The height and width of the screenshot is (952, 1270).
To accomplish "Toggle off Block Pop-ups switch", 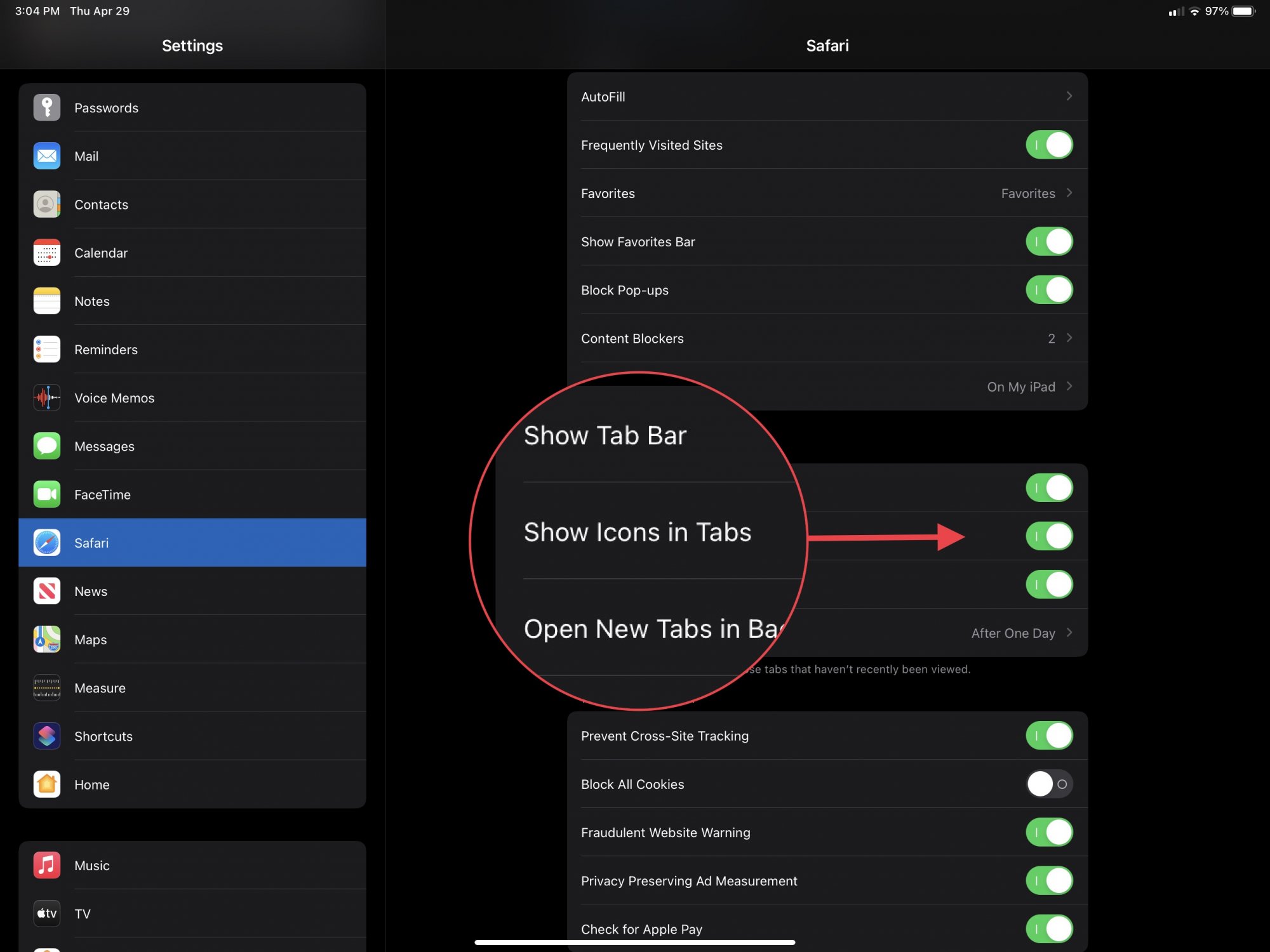I will point(1049,290).
